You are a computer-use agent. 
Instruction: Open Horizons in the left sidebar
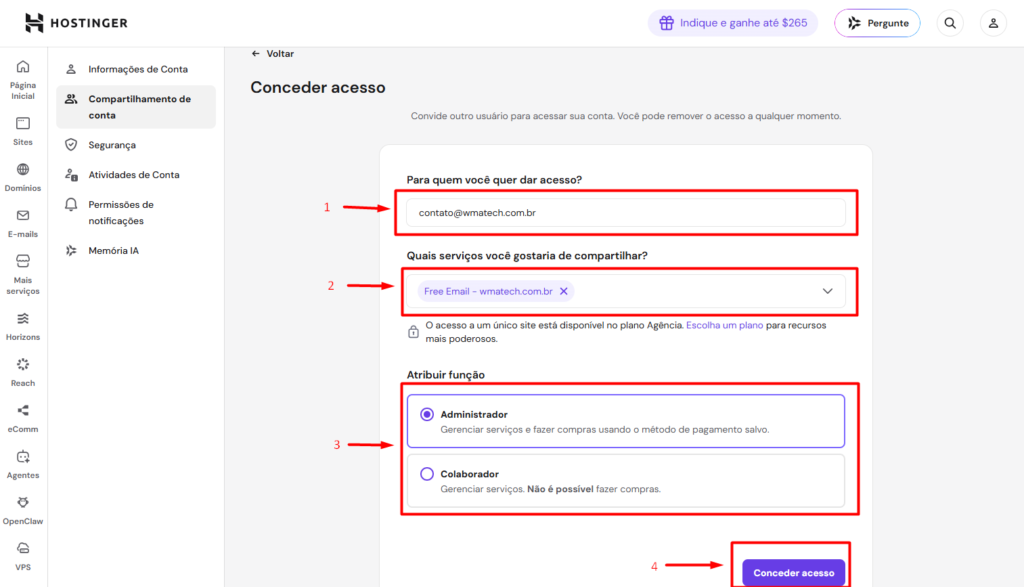23,326
